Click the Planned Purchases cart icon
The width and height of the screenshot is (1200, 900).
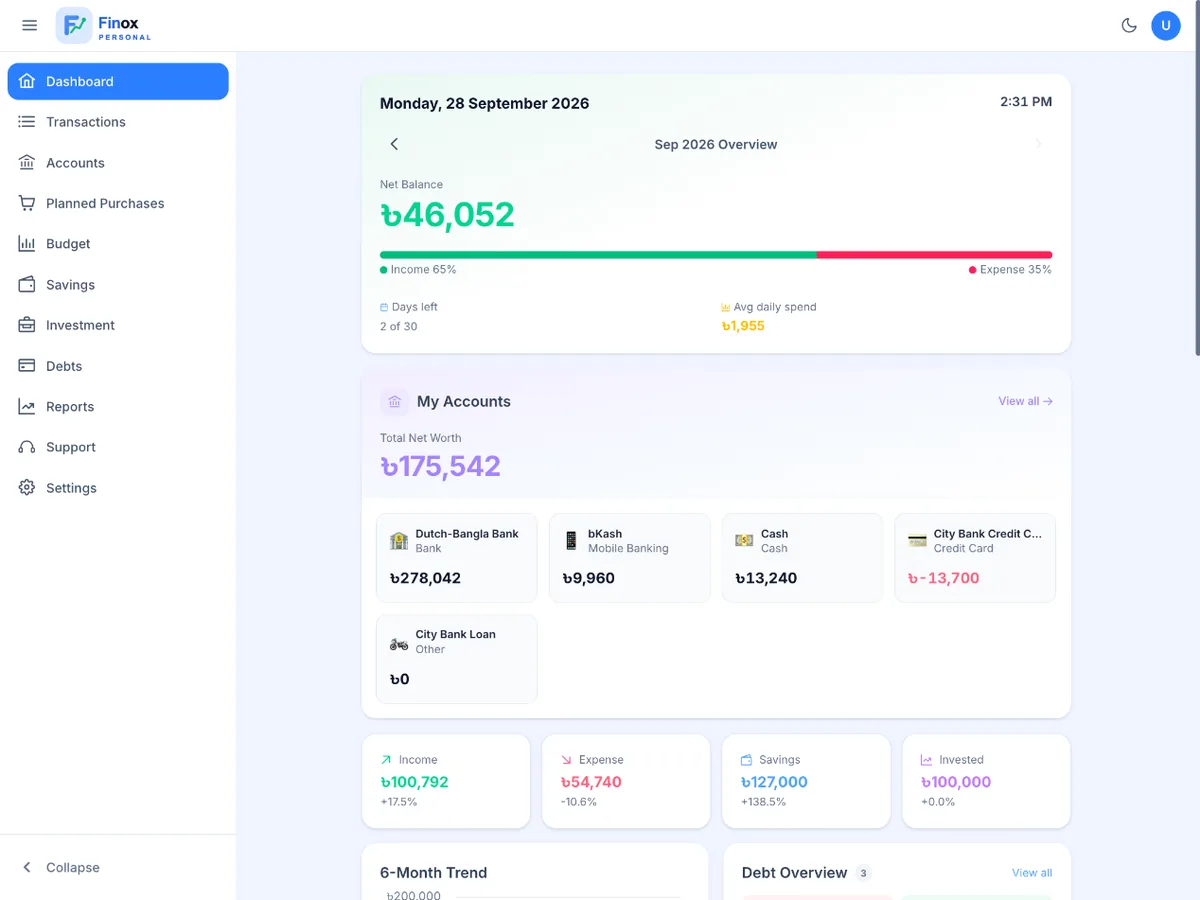click(27, 203)
